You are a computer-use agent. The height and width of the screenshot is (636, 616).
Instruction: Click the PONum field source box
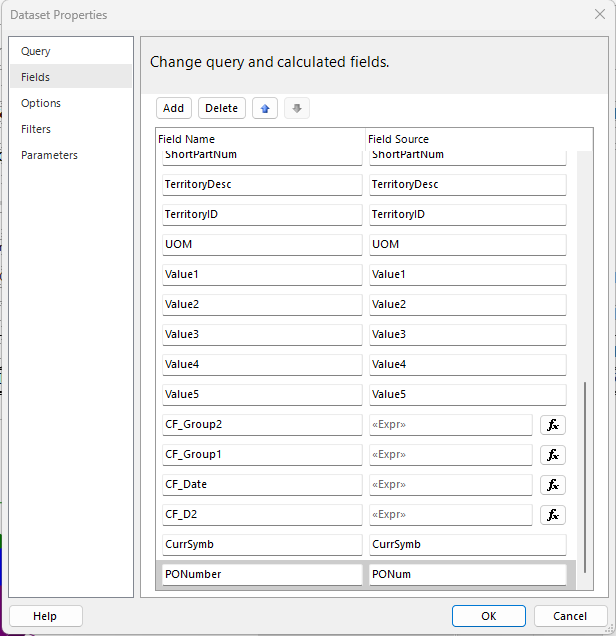[x=467, y=575]
